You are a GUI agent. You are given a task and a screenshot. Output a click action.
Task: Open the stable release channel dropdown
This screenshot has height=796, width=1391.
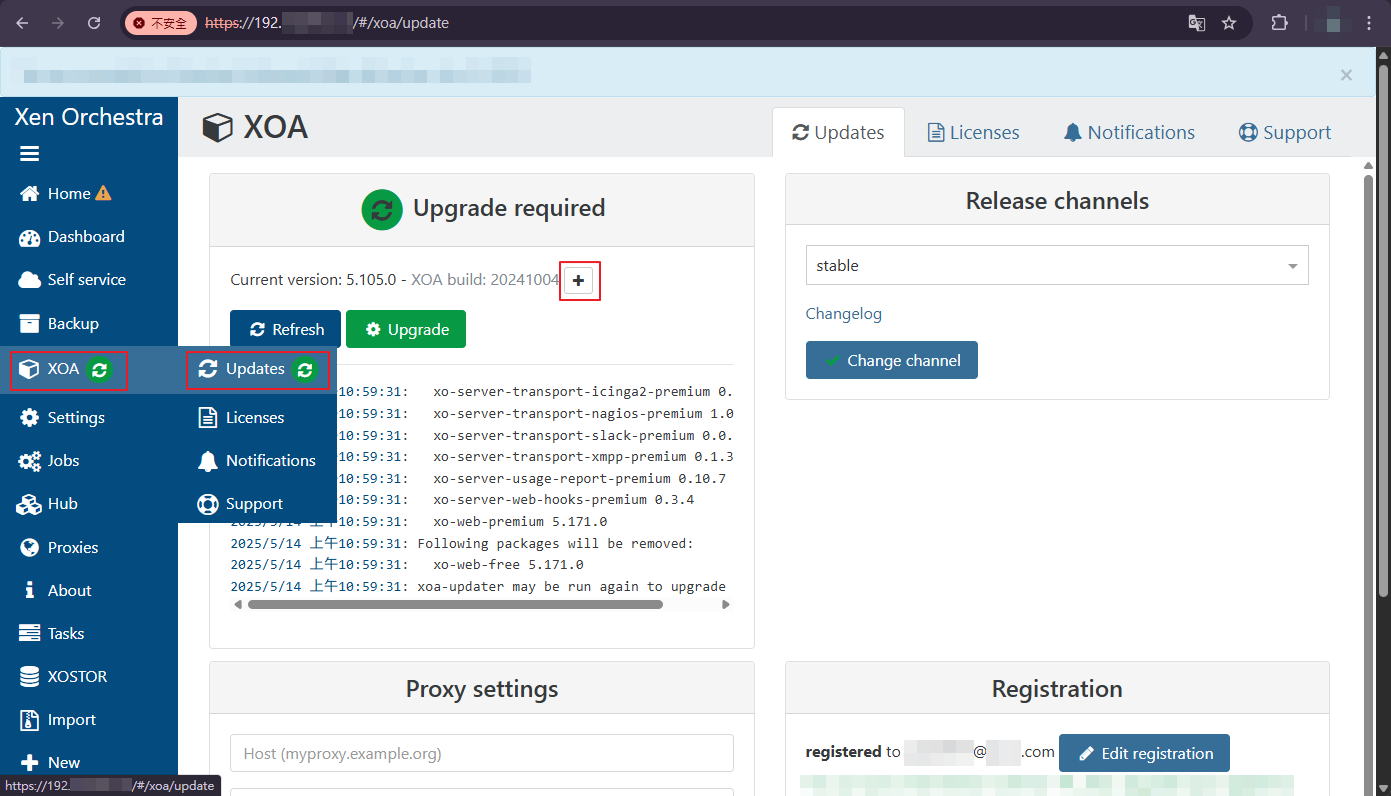[x=1057, y=266]
